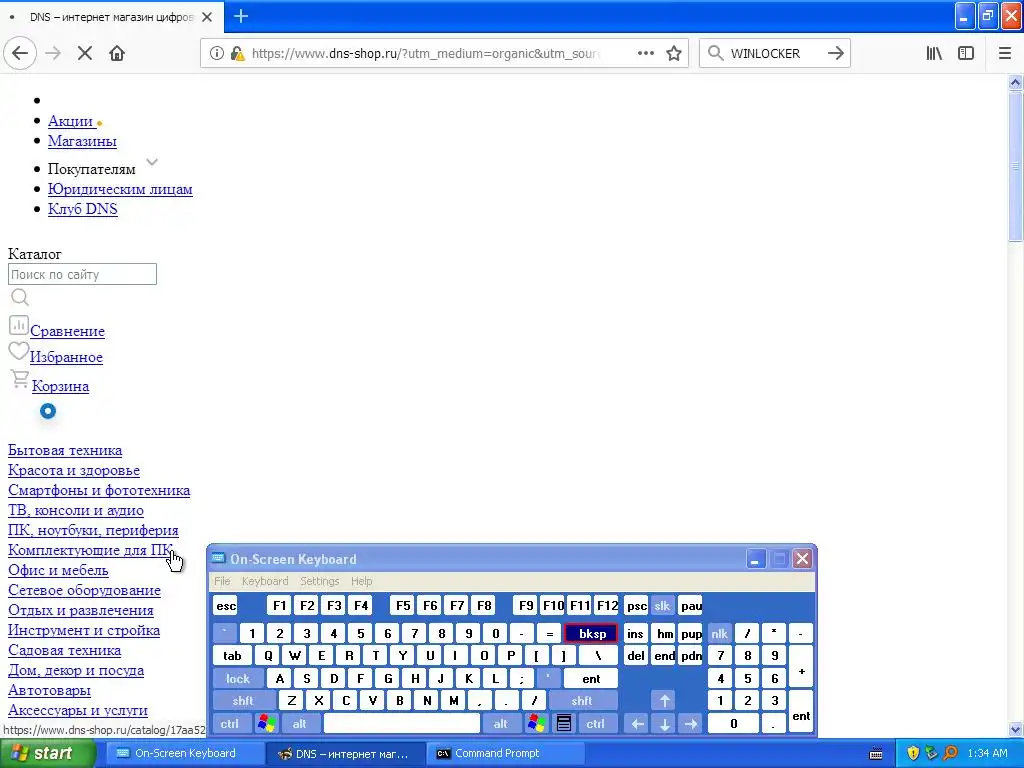Hit the esc key on keyboard
Viewport: 1024px width, 768px height.
click(226, 605)
